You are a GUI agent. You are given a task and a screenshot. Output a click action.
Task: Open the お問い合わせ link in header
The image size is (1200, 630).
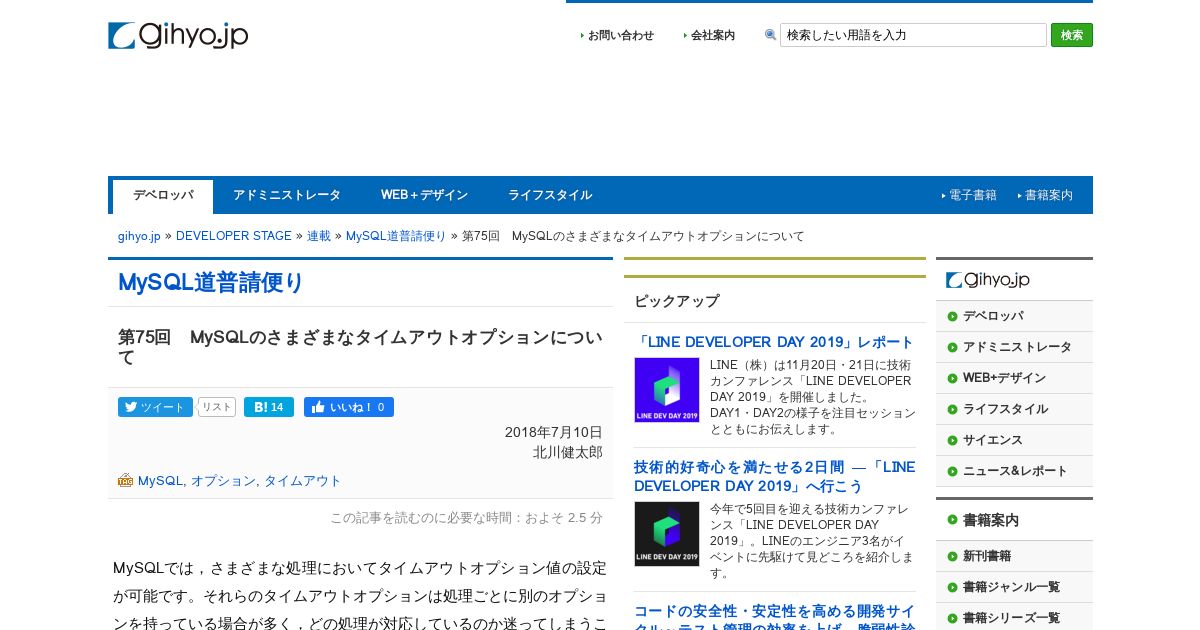point(620,35)
